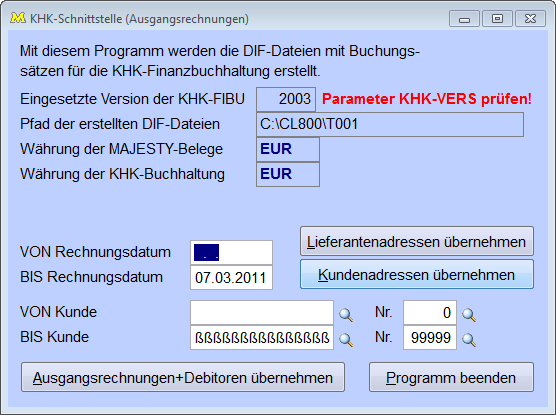556x415 pixels.
Task: Click the VON Kunde label
Action: [58, 312]
